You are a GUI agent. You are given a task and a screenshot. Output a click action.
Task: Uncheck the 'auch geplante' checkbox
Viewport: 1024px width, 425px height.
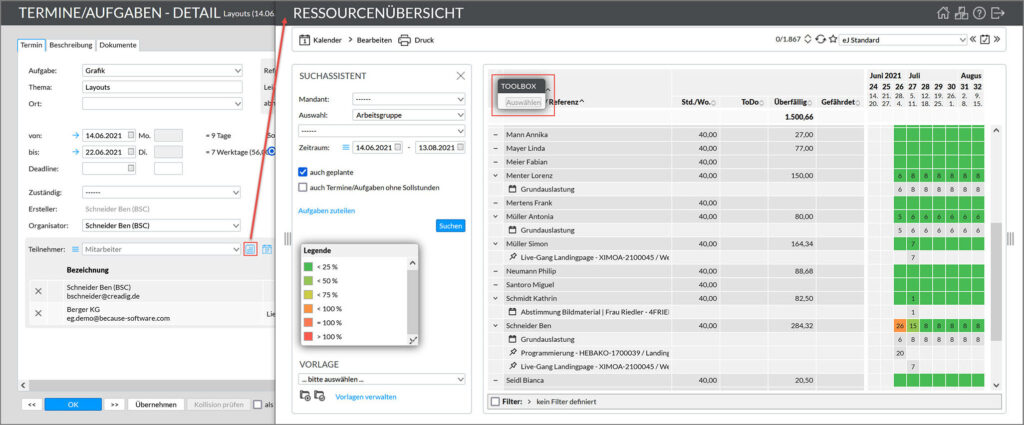(x=302, y=172)
